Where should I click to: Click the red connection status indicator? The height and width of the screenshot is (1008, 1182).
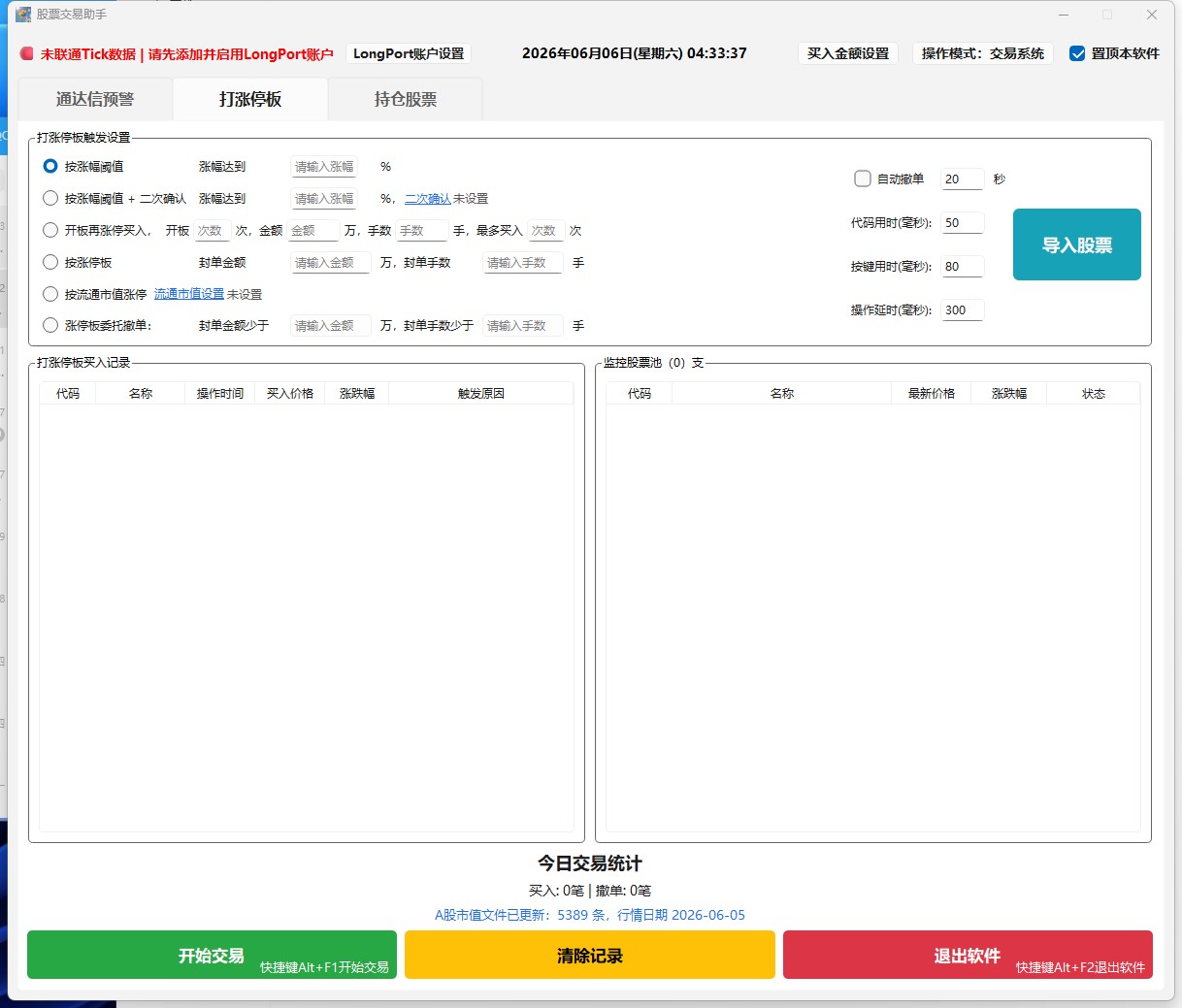tap(27, 54)
